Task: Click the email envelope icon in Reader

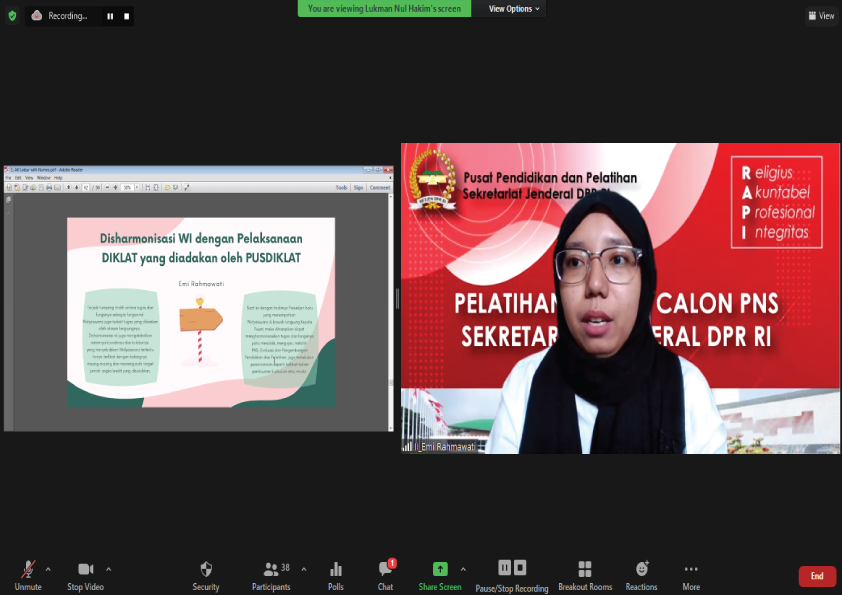Action: pyautogui.click(x=57, y=187)
